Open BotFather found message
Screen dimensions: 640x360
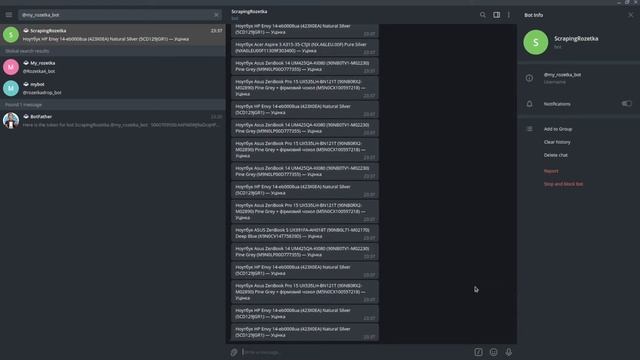113,120
